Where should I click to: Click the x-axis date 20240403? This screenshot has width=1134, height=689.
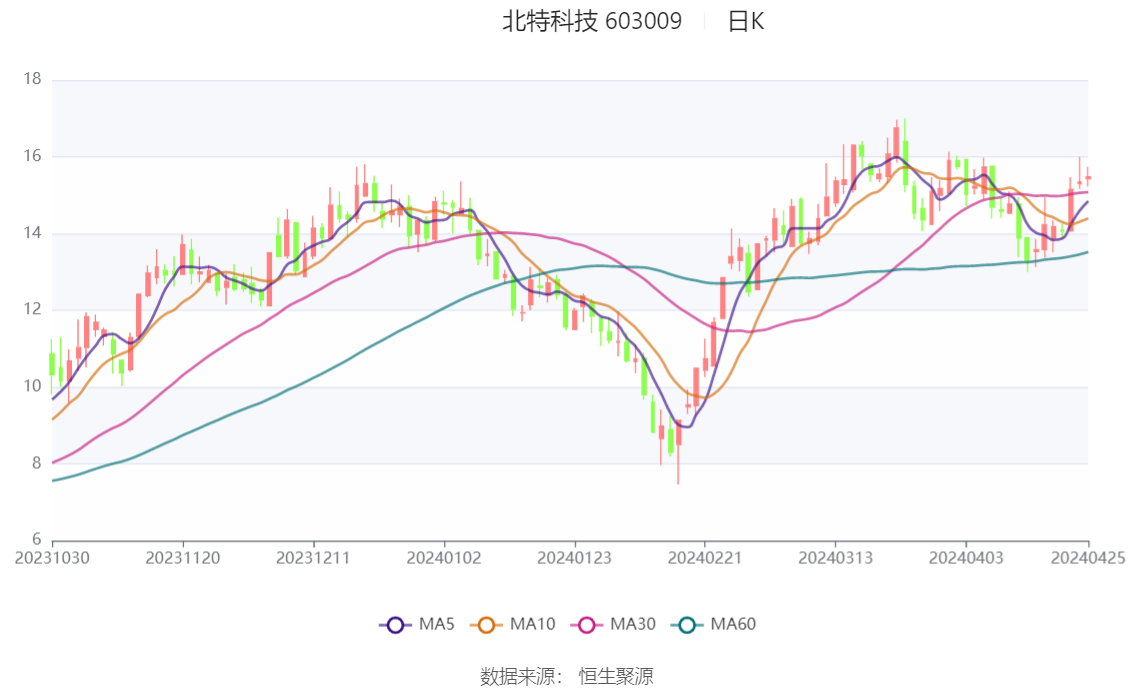[x=966, y=558]
